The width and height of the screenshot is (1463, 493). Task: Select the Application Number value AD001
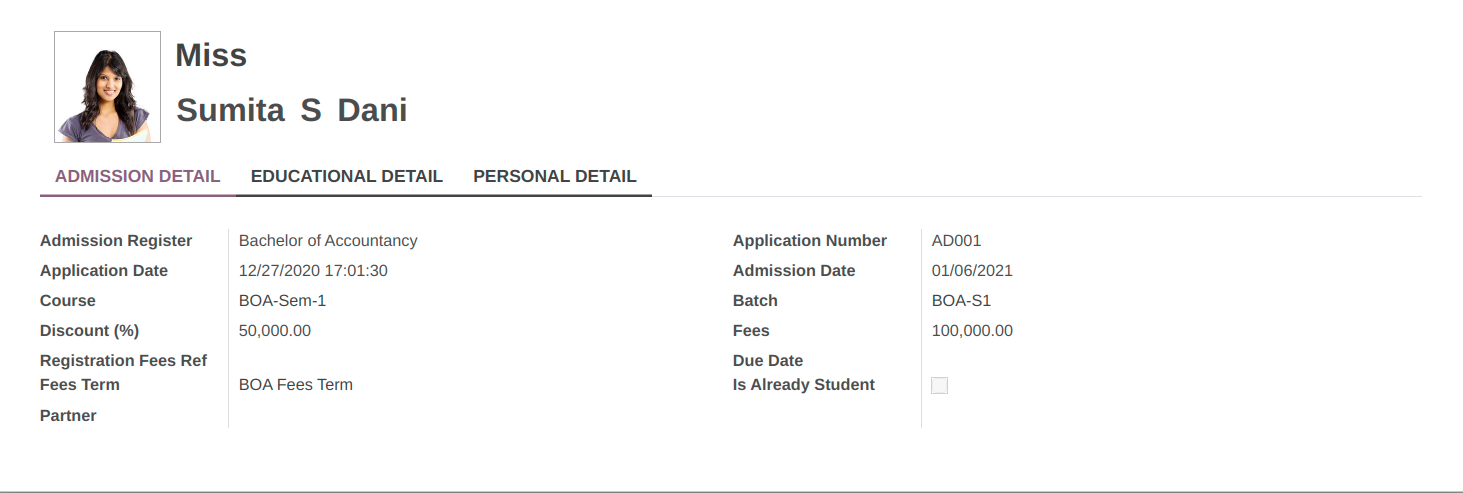(956, 241)
